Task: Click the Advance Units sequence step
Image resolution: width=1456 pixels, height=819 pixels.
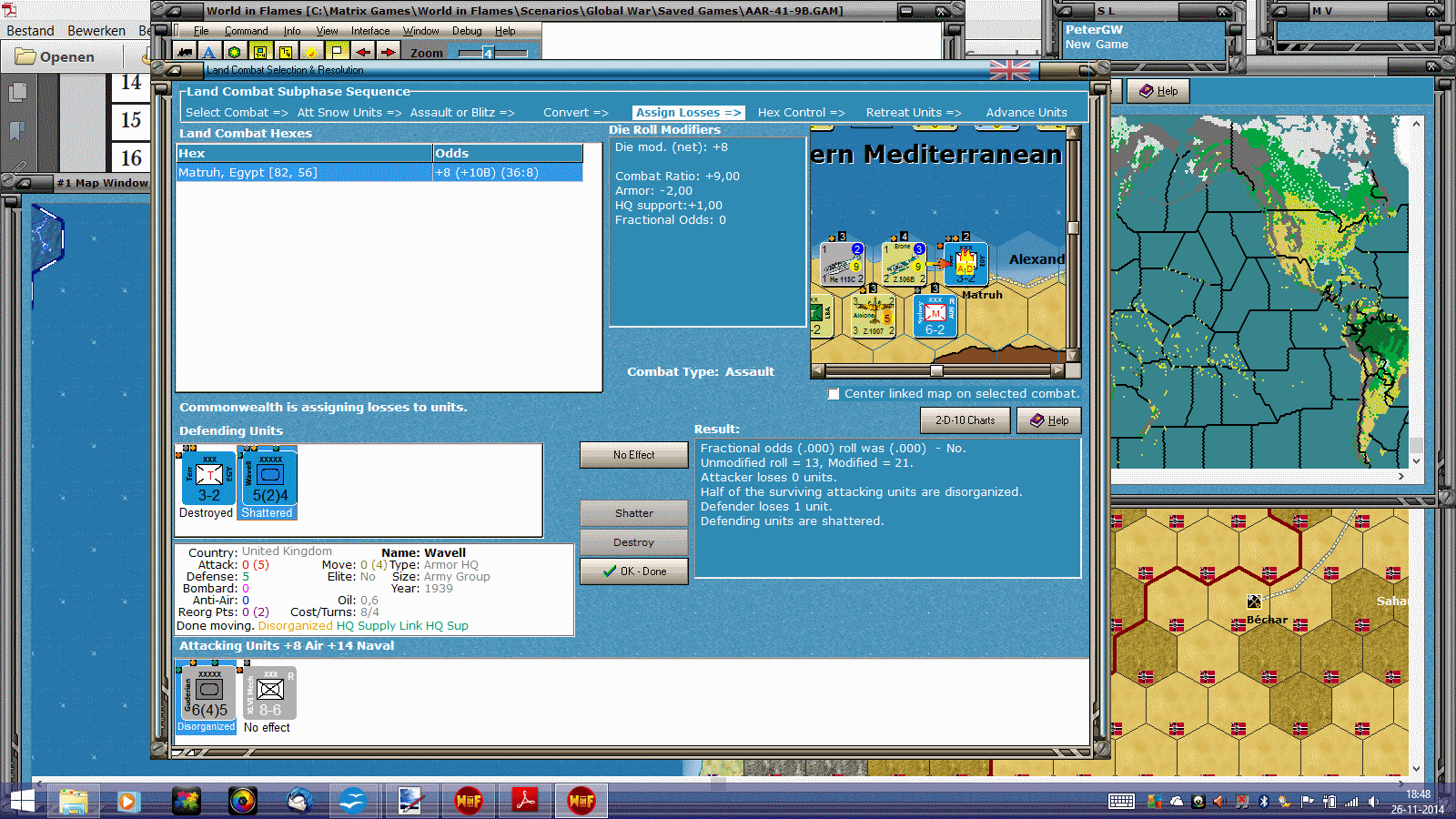Action: 1026,113
